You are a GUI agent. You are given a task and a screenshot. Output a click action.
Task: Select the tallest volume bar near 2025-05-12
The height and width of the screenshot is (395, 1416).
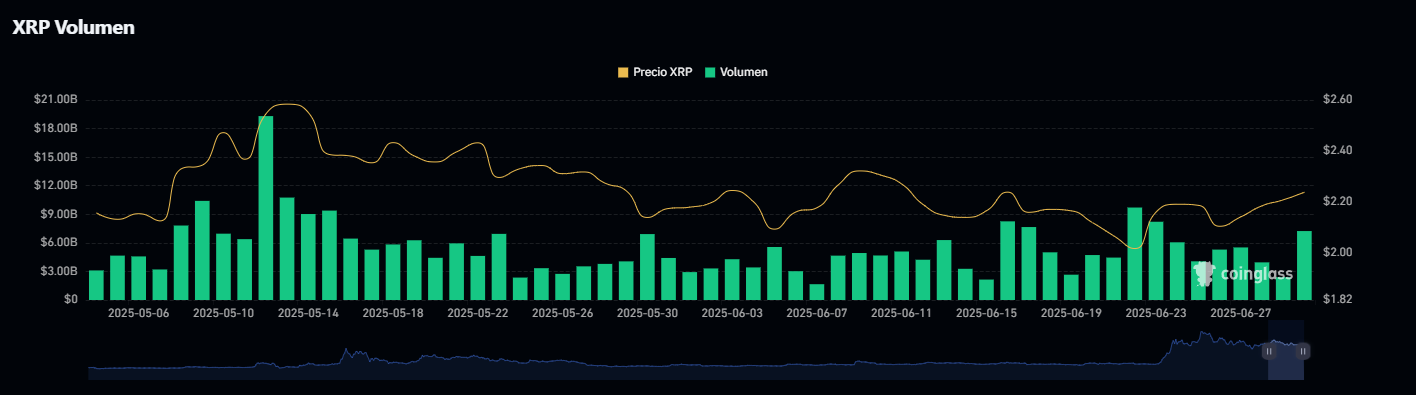[x=266, y=208]
